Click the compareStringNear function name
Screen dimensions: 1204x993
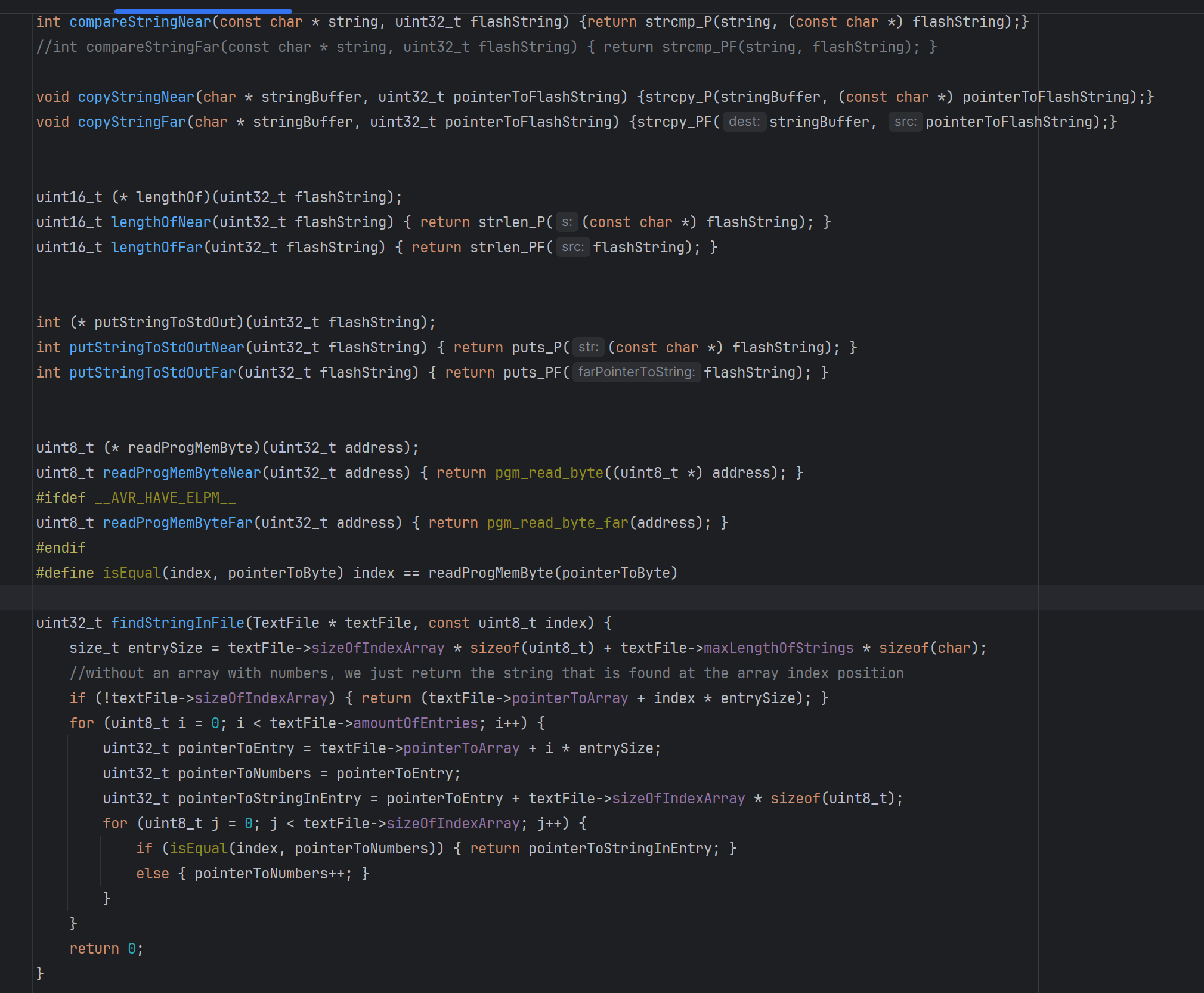point(140,22)
